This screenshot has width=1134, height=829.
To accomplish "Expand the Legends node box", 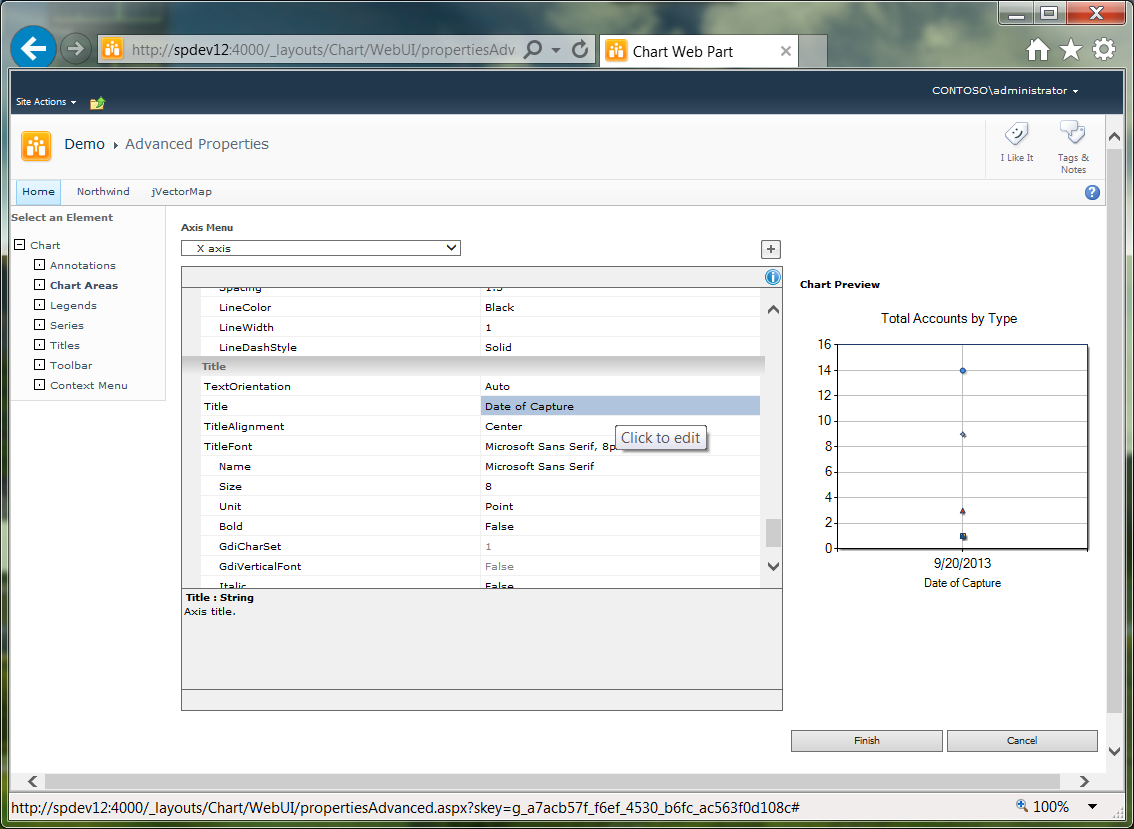I will 40,305.
